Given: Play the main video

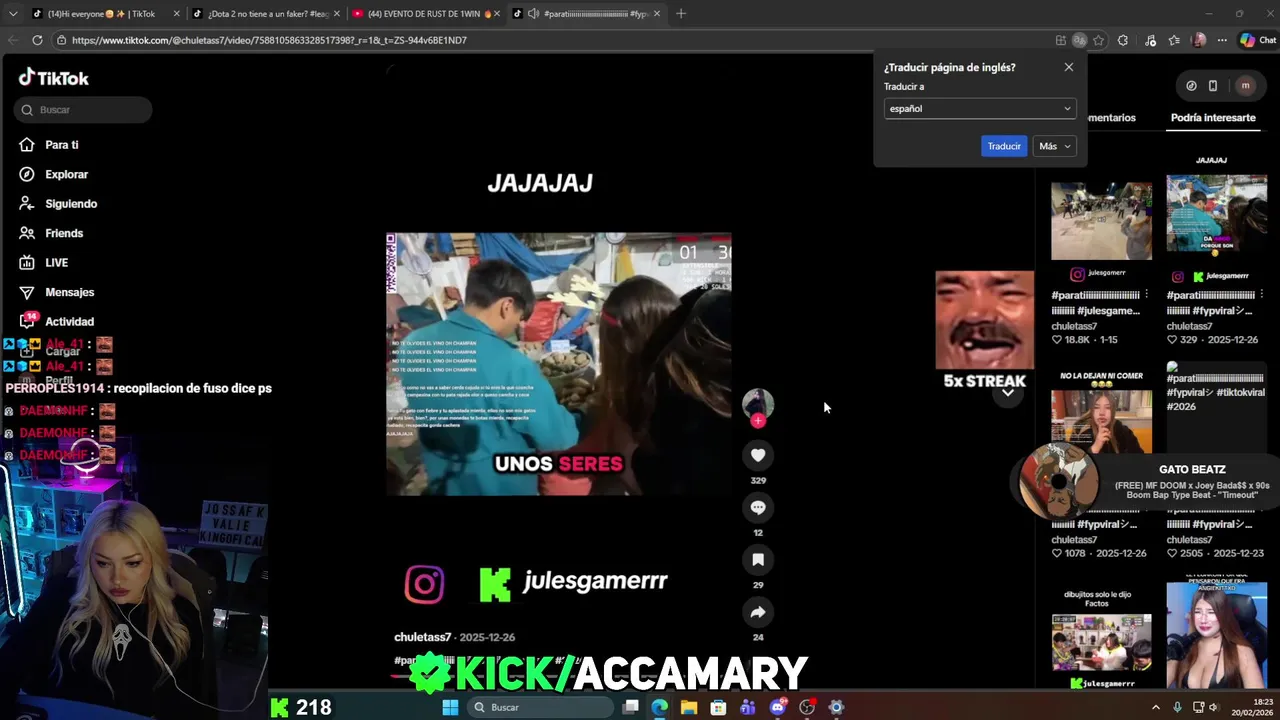Looking at the screenshot, I should (559, 364).
